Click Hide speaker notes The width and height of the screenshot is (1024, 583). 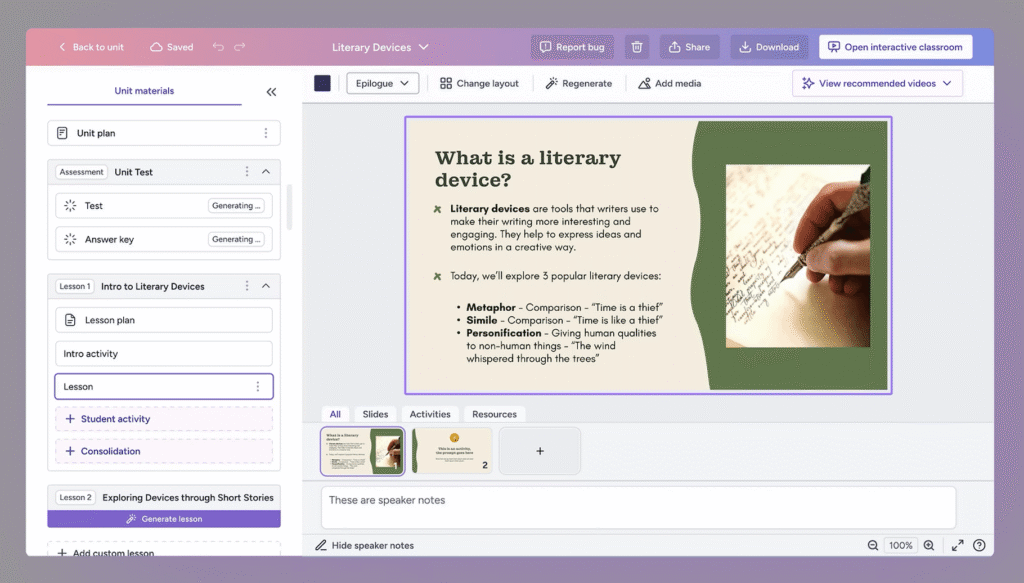(x=364, y=545)
